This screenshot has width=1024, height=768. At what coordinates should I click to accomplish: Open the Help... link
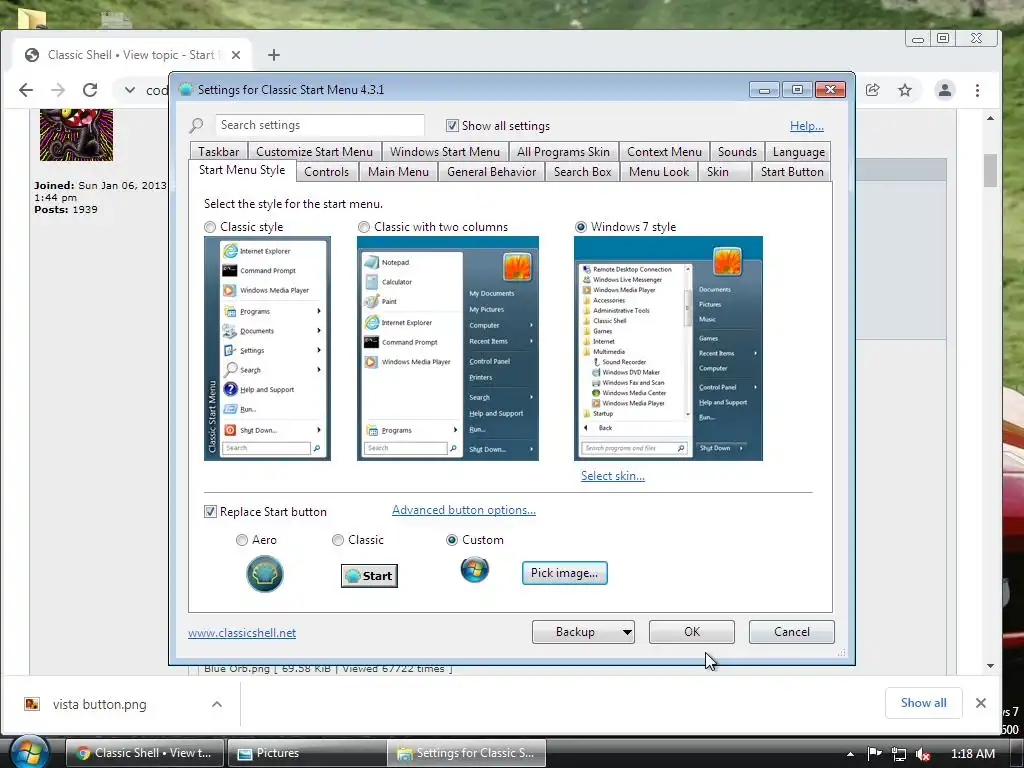coord(807,126)
